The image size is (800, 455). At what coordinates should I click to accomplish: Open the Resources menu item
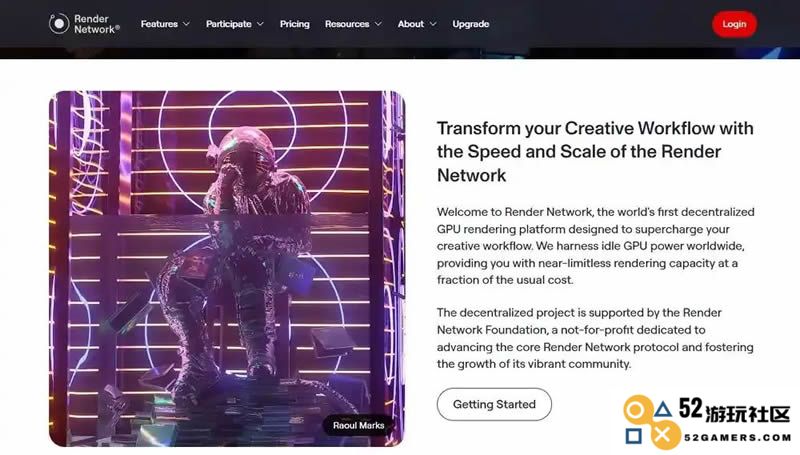[x=347, y=24]
